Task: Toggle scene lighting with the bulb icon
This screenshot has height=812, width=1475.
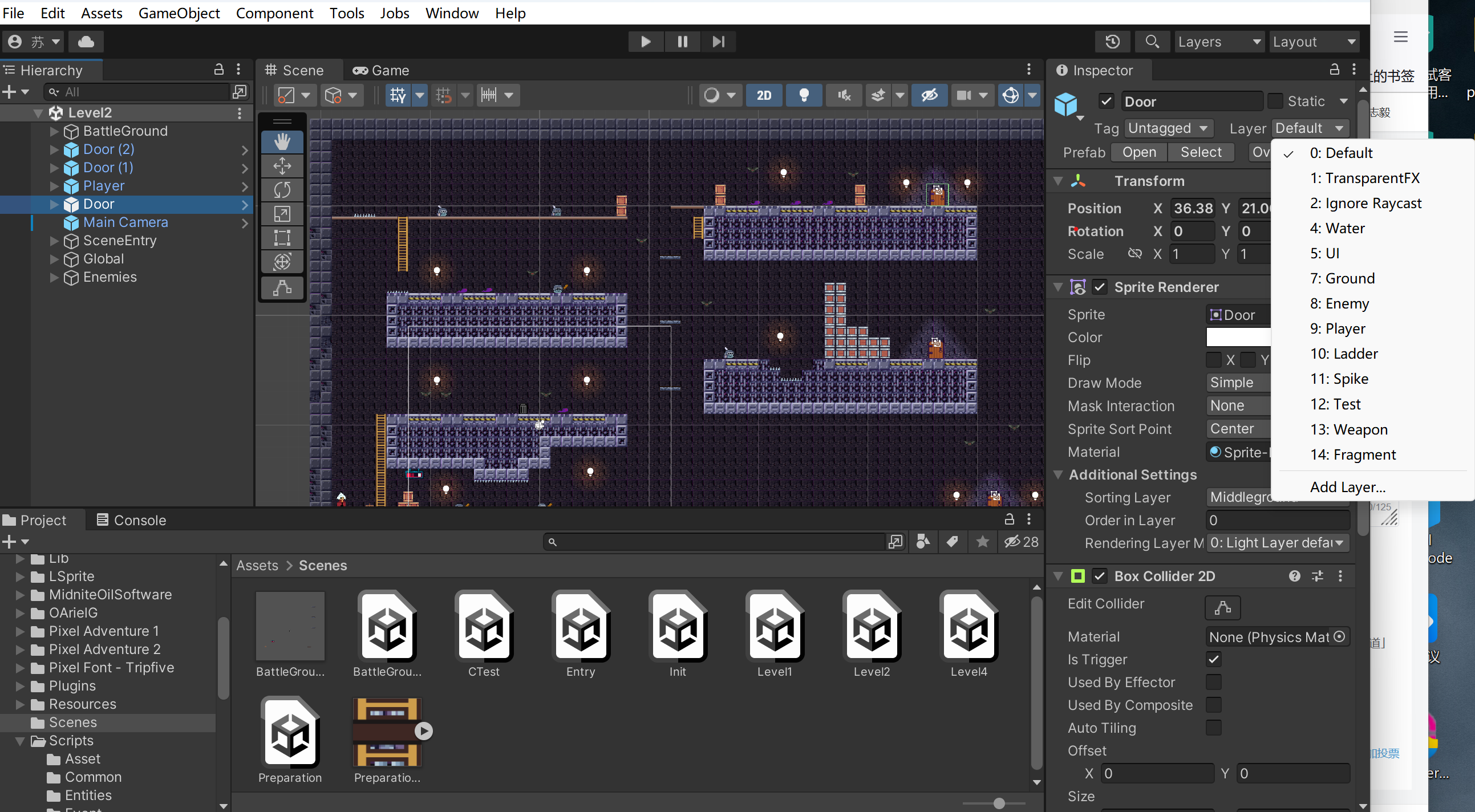Action: pyautogui.click(x=804, y=95)
